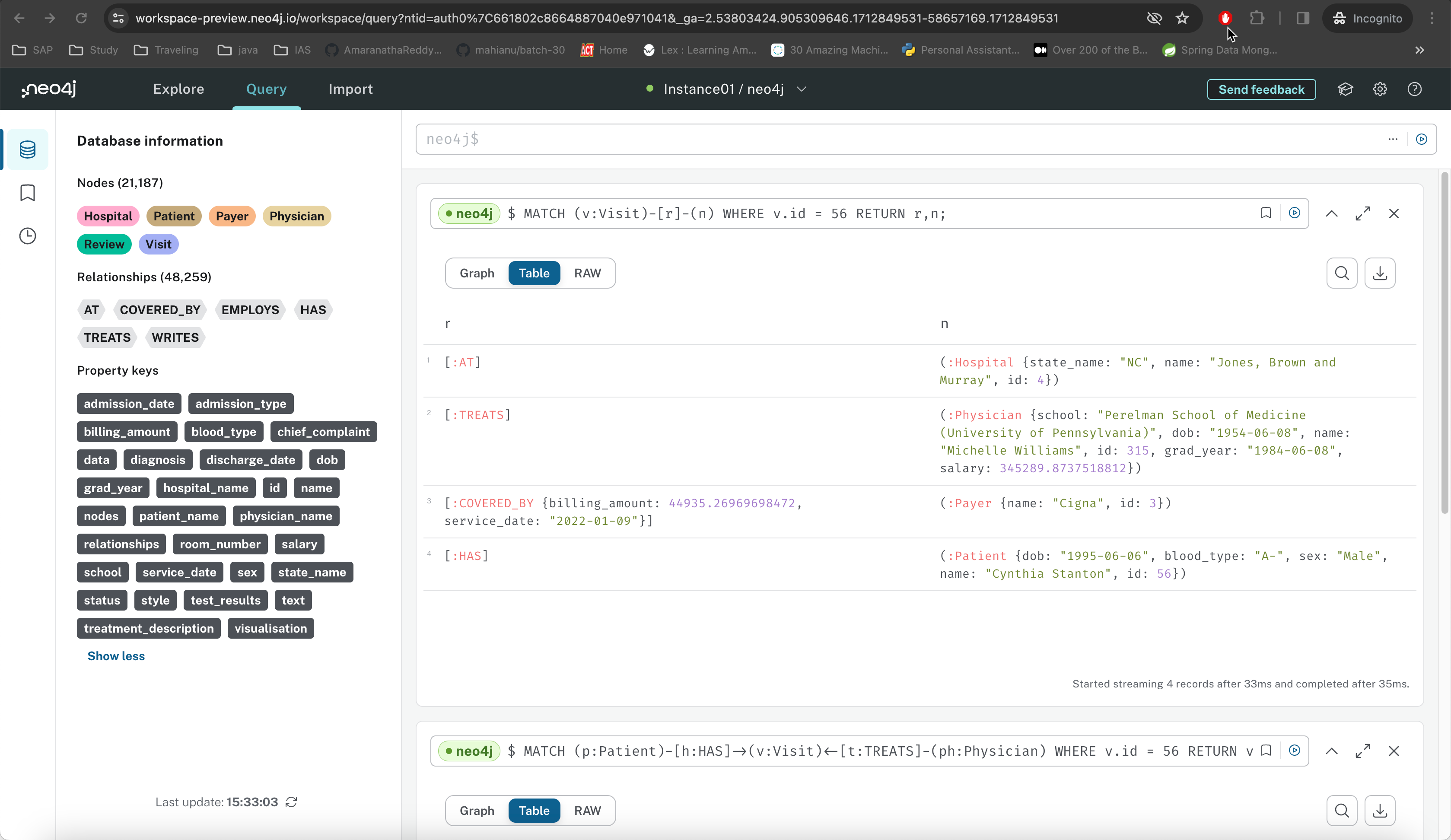This screenshot has height=840, width=1451.
Task: Click the browser address bar URL
Action: tap(597, 19)
